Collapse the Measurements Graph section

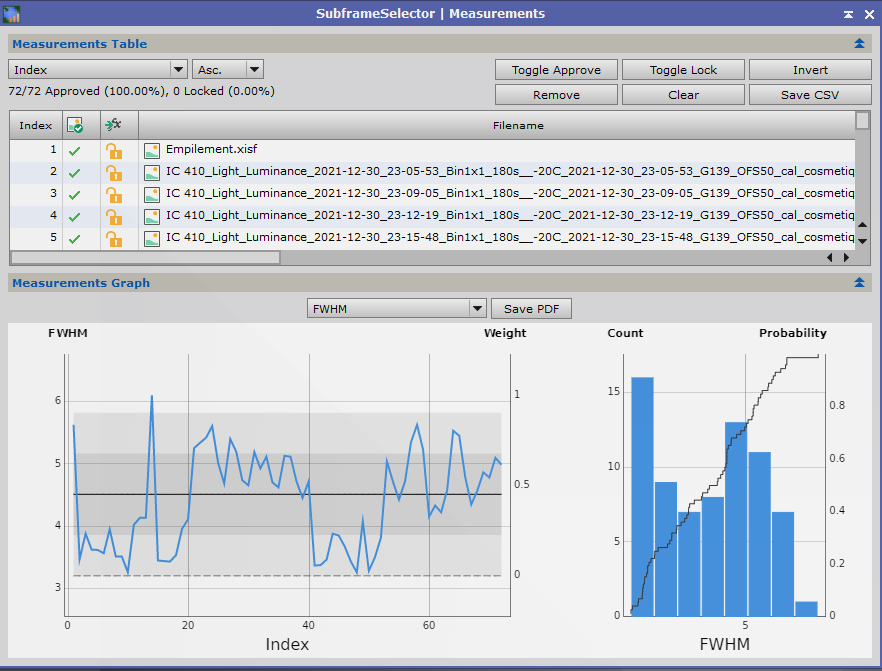(859, 283)
